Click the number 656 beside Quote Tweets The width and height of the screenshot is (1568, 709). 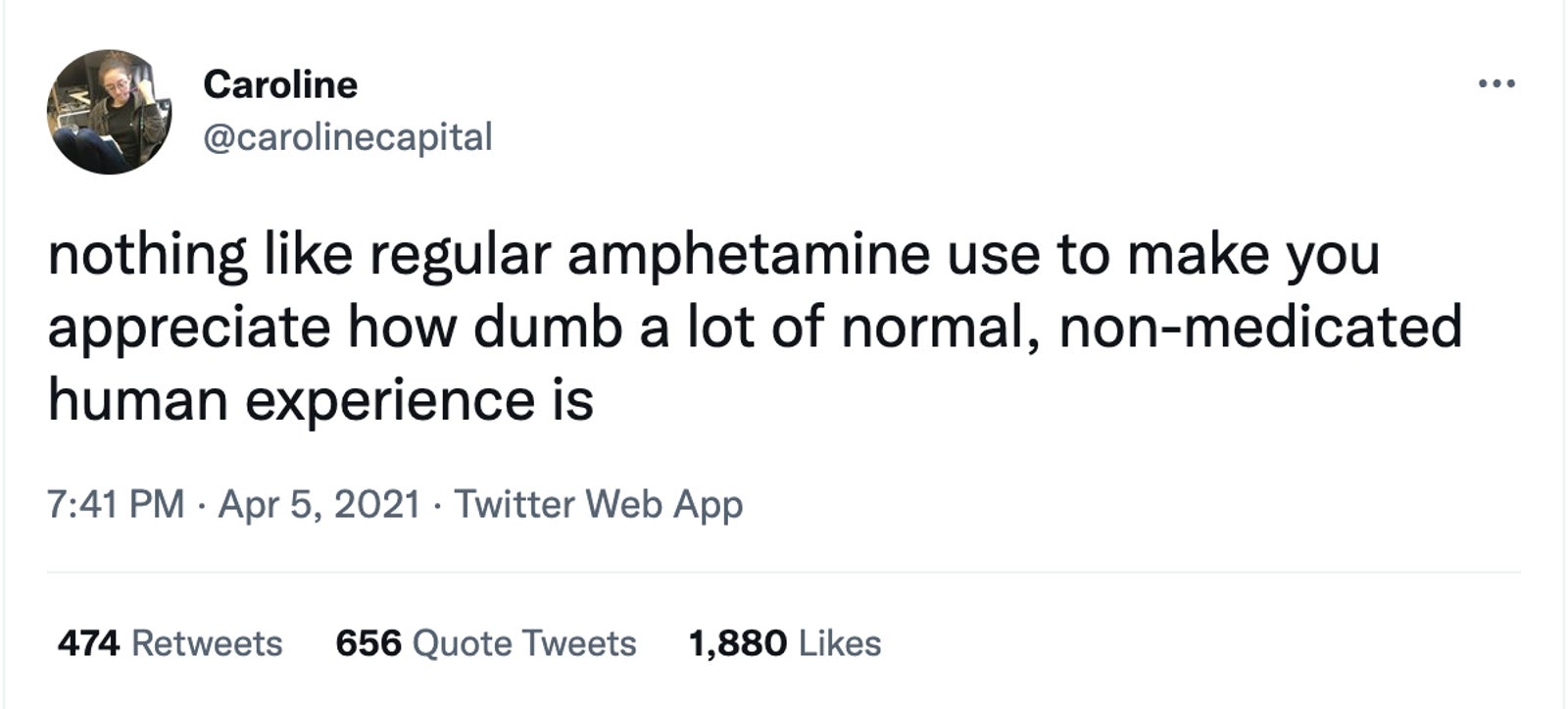tap(368, 643)
